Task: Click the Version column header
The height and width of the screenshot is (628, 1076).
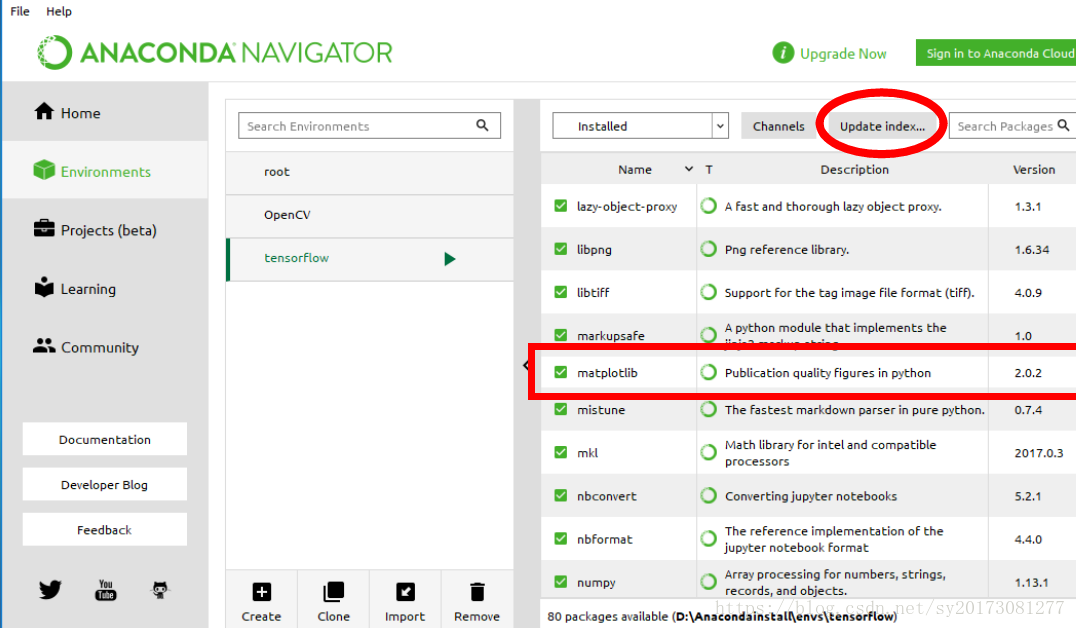Action: pos(1034,169)
